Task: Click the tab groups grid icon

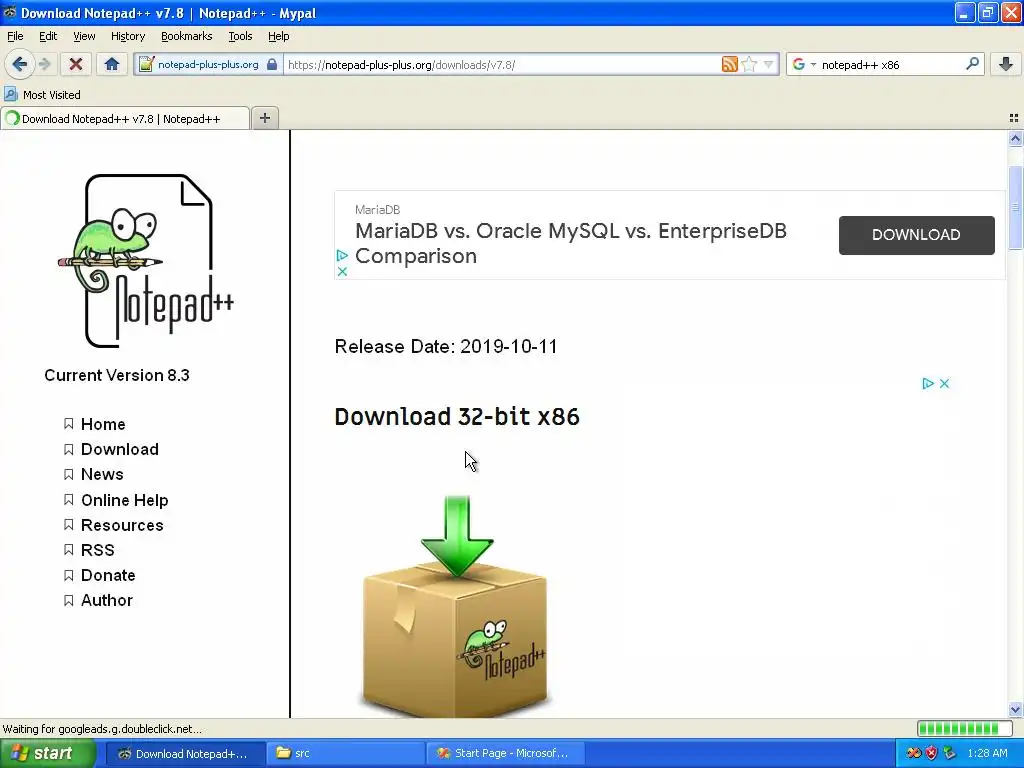Action: point(1014,118)
